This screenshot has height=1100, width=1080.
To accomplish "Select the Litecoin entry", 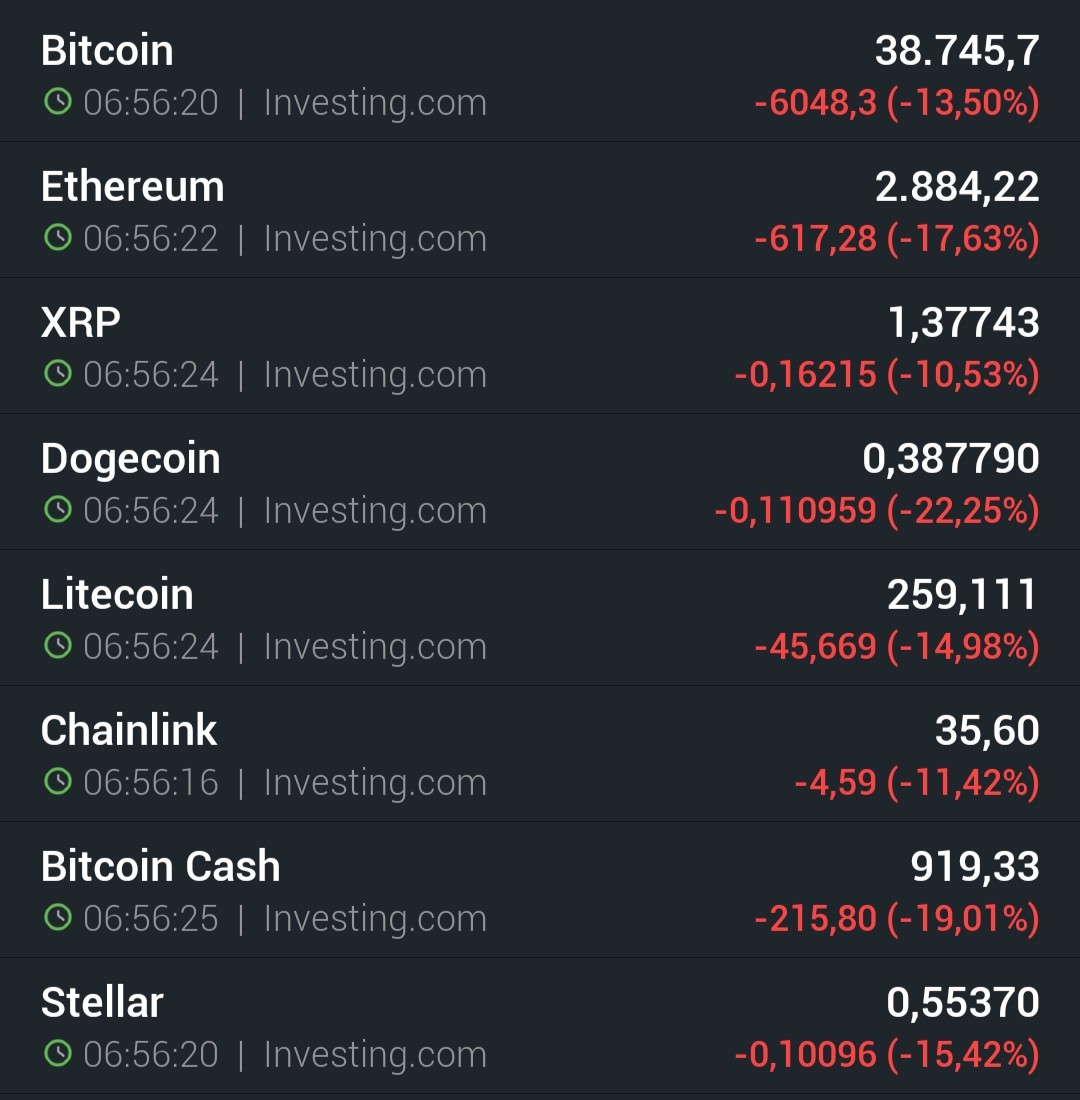I will (540, 617).
